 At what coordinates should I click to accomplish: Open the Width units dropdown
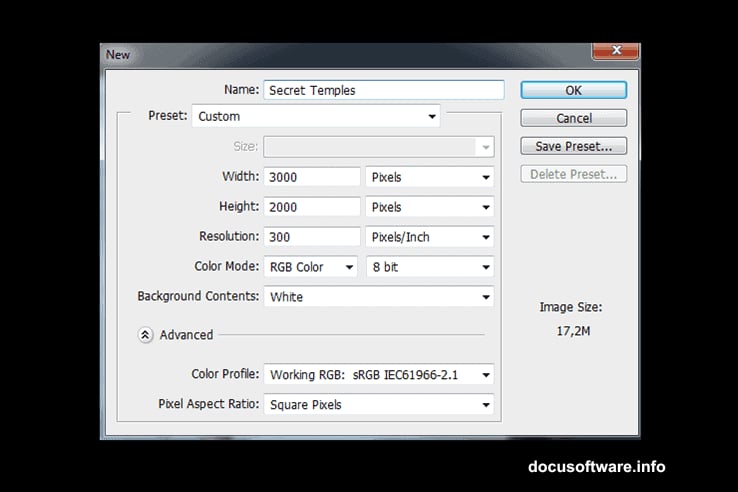pos(430,177)
